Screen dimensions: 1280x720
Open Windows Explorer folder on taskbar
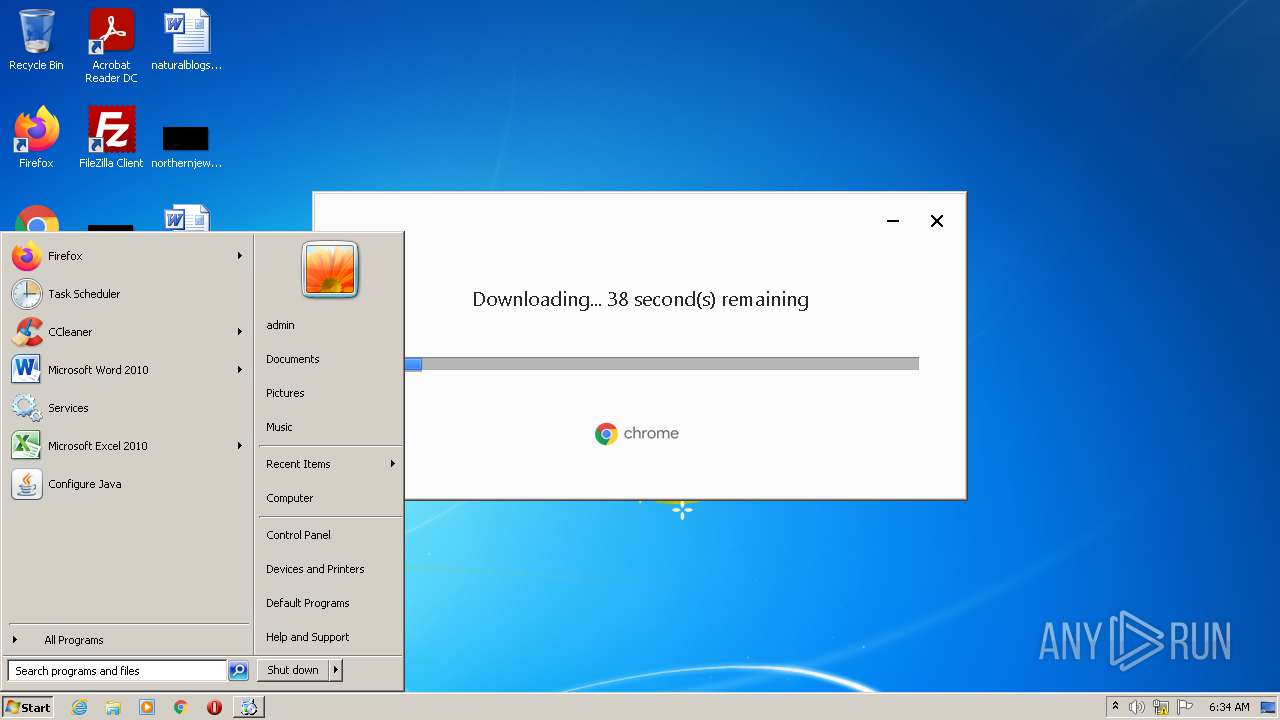(113, 707)
